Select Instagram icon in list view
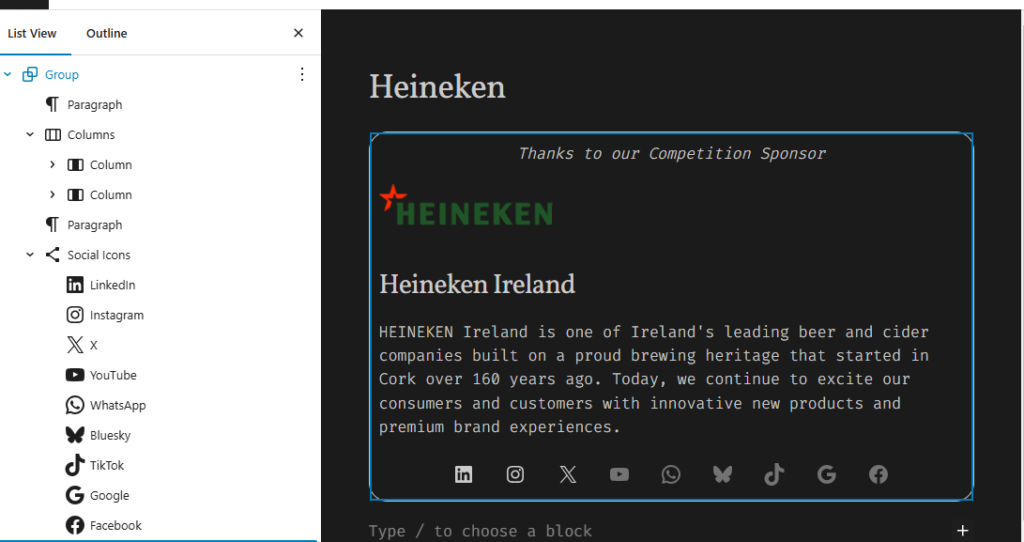1024x542 pixels. (x=75, y=315)
